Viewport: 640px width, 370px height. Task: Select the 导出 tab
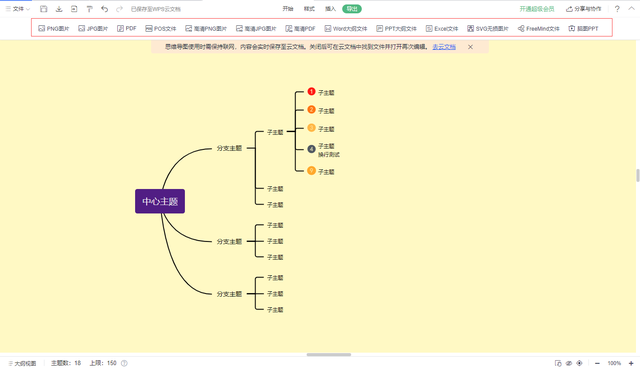(352, 9)
